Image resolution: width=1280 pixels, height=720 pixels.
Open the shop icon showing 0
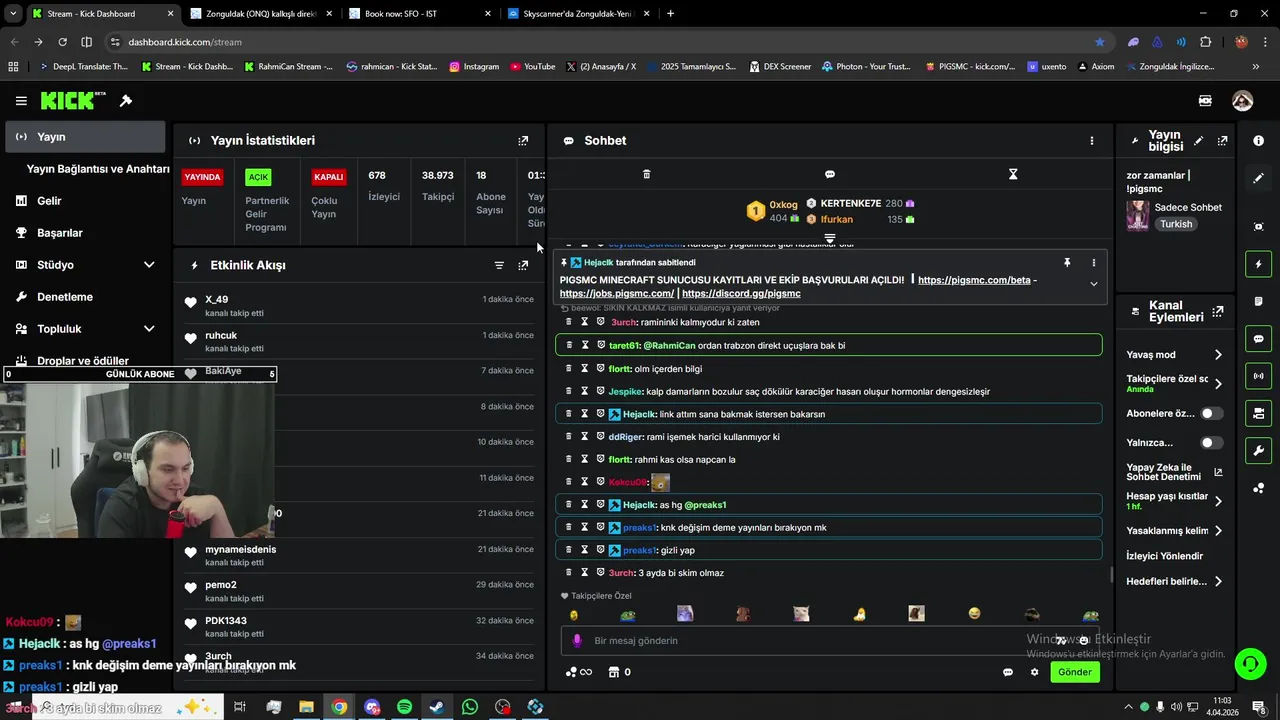619,672
